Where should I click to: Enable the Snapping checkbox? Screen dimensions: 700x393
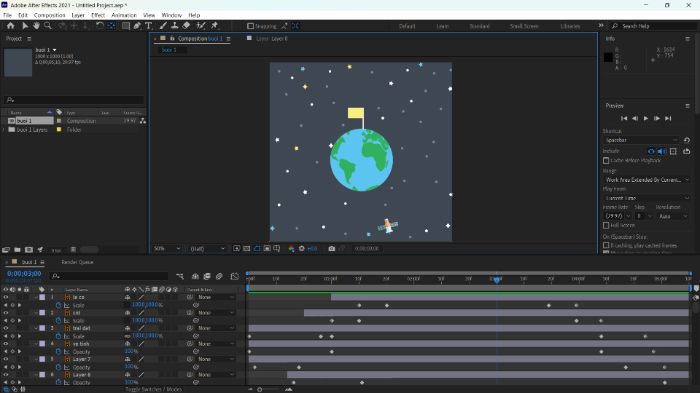250,26
